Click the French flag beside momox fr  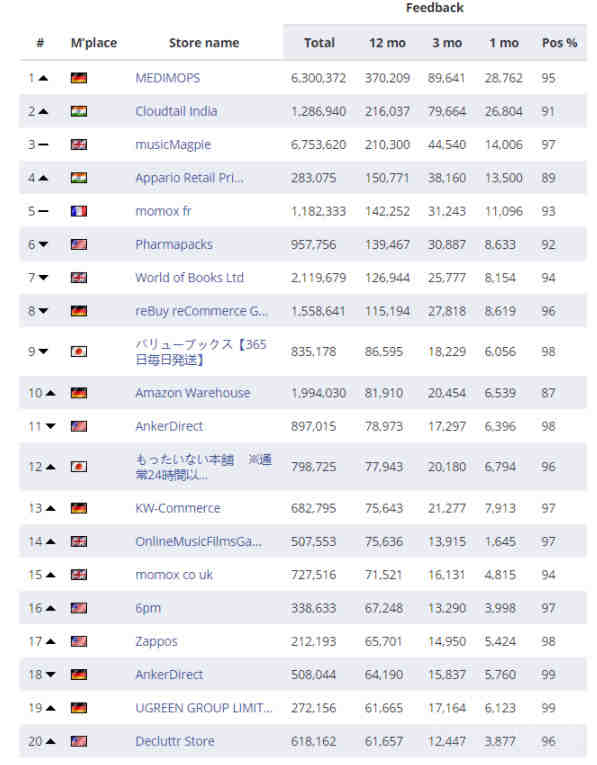pyautogui.click(x=79, y=211)
